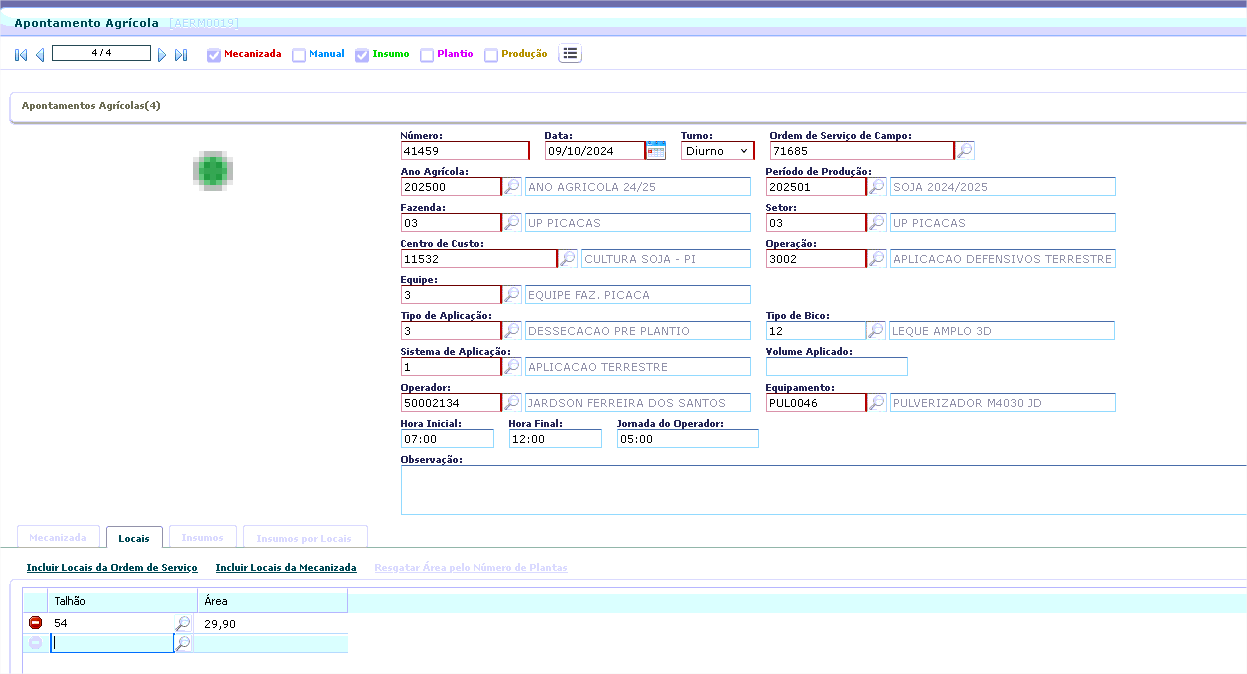This screenshot has height=674, width=1247.
Task: Click the Ordem de Serviço de Campo field
Action: coord(862,151)
